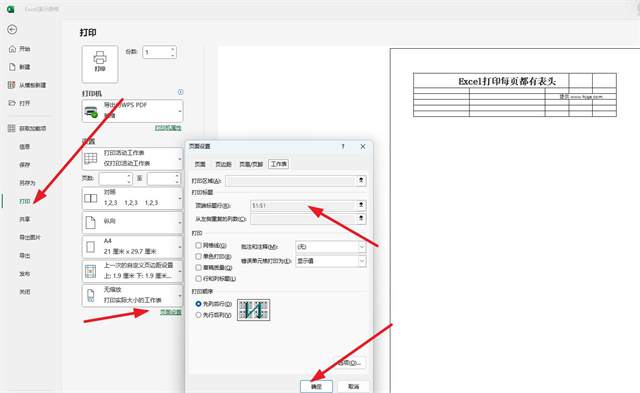Open the 对照 collation 1,2,3 dropdown
This screenshot has width=640, height=393.
coord(133,198)
